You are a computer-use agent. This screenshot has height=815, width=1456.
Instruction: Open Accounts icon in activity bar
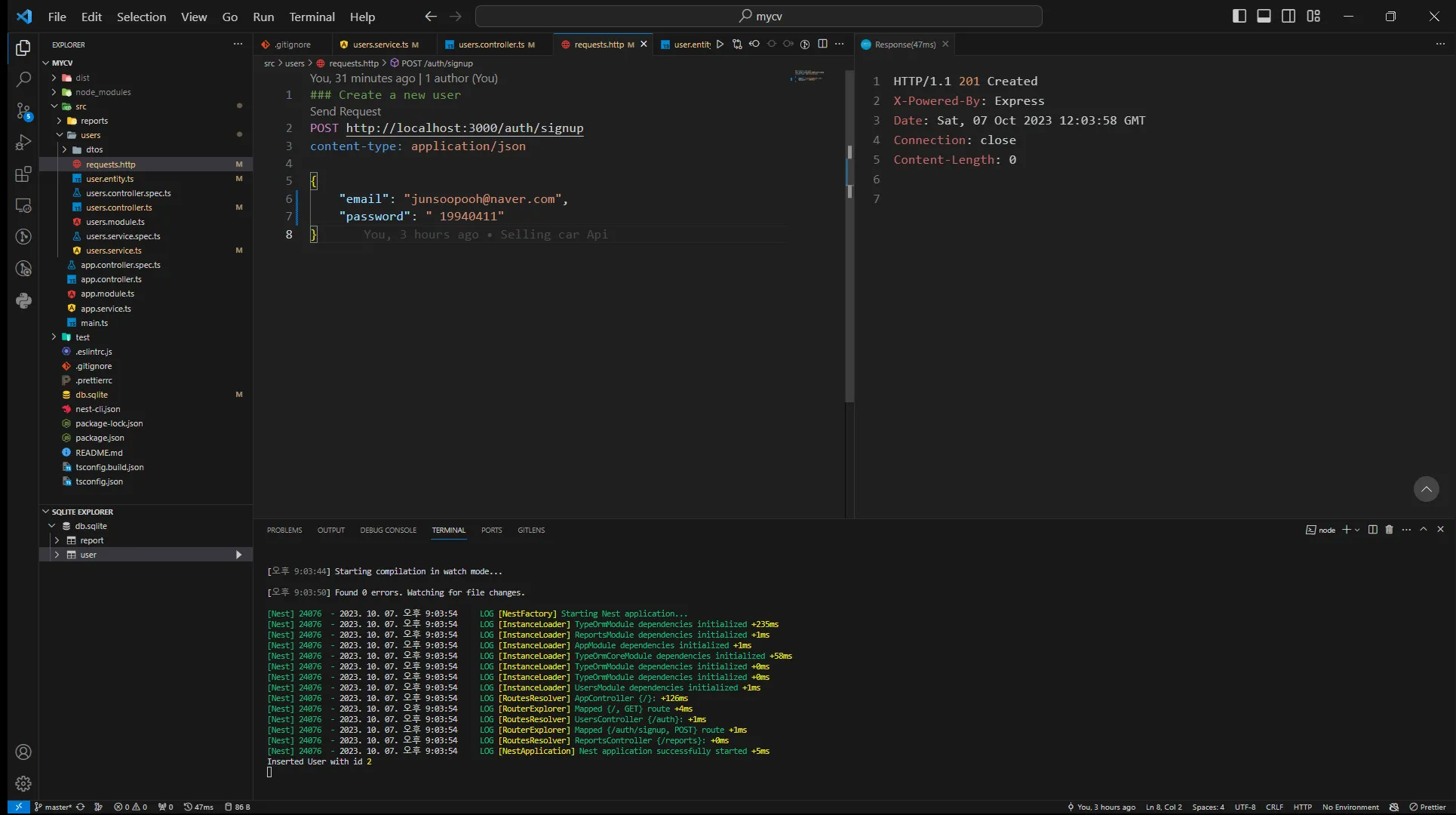coord(23,752)
